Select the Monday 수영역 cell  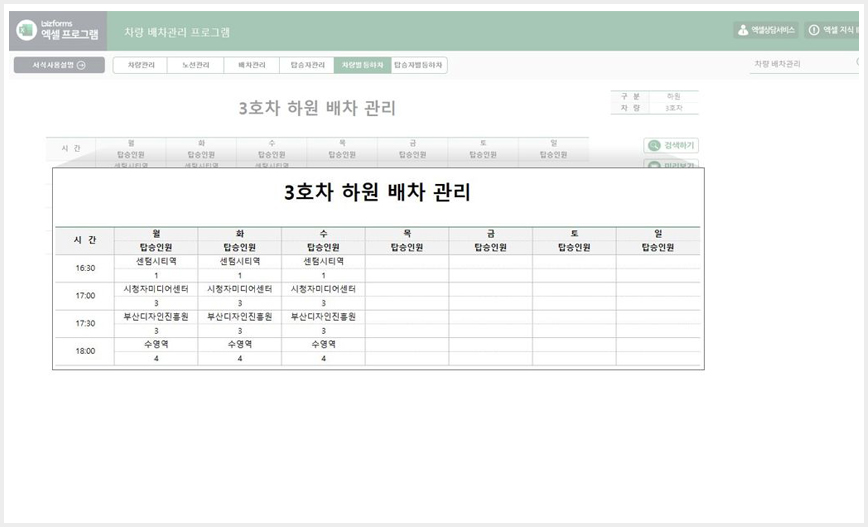point(156,344)
